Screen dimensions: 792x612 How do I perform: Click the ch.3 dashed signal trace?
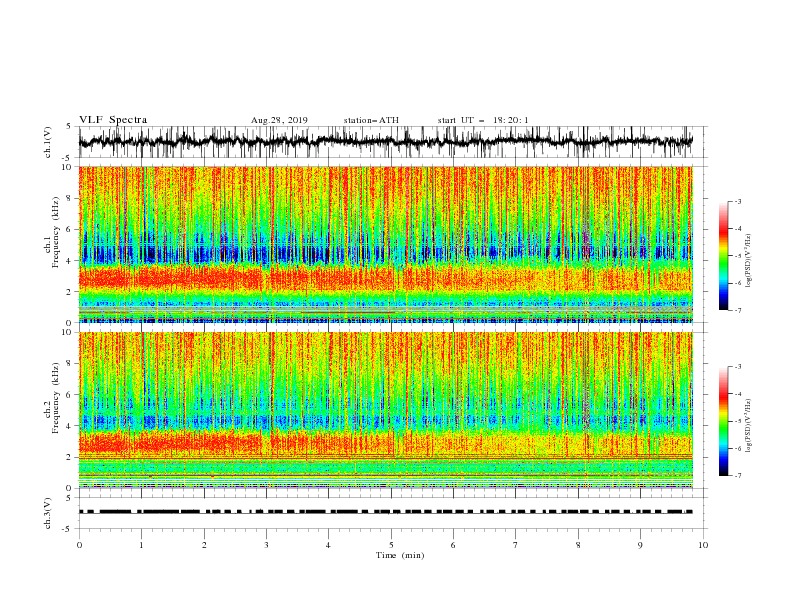386,512
